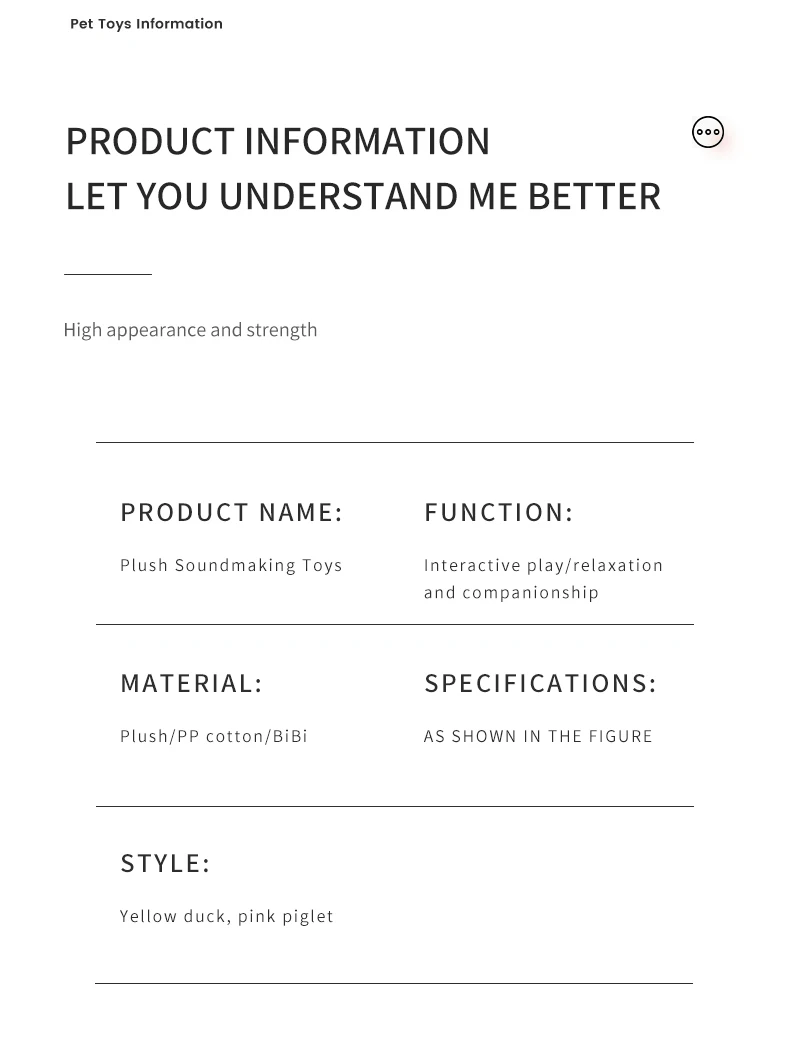
Task: Click the short divider under headline
Action: (x=108, y=273)
